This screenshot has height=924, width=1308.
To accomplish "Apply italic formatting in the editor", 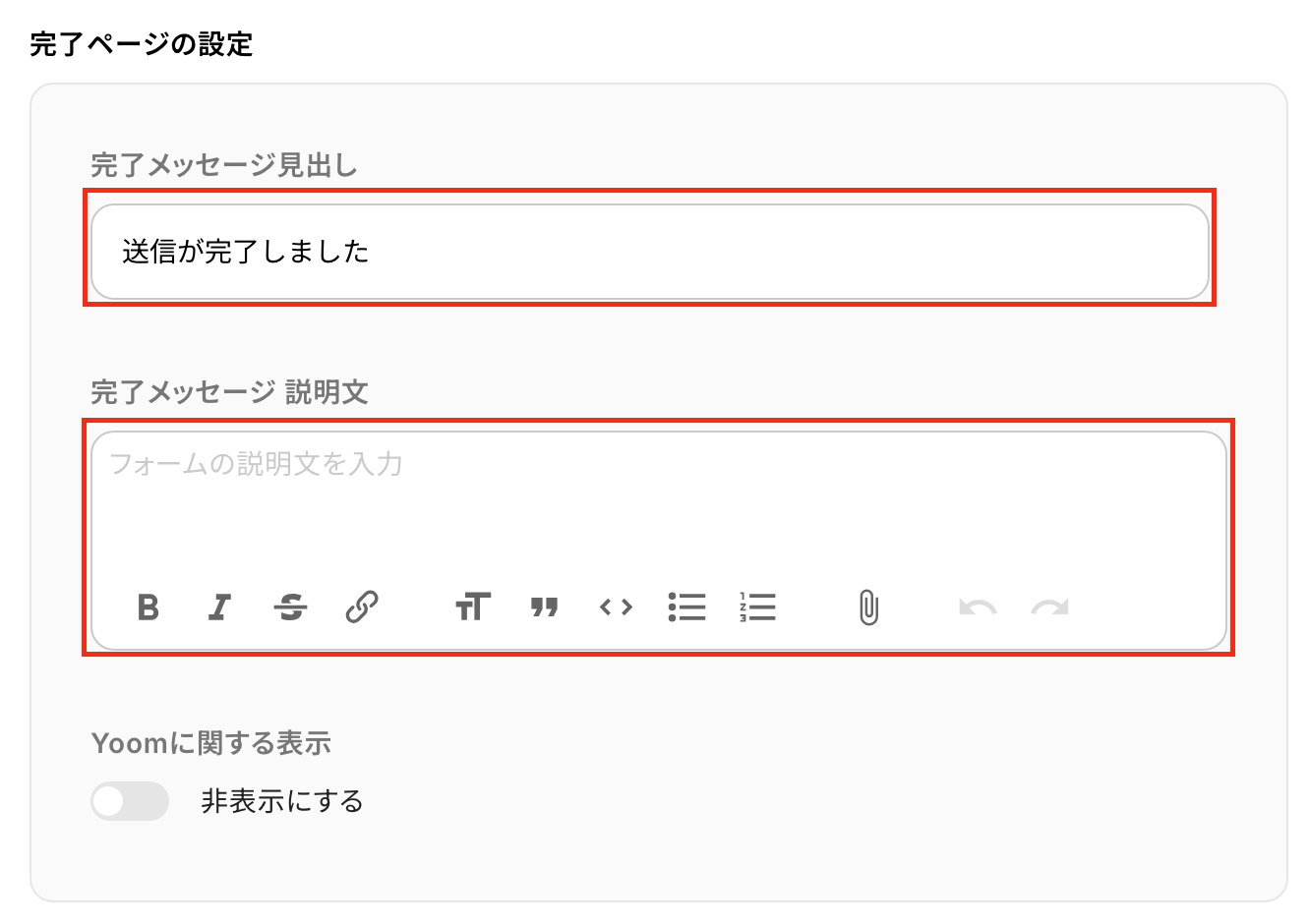I will (219, 607).
